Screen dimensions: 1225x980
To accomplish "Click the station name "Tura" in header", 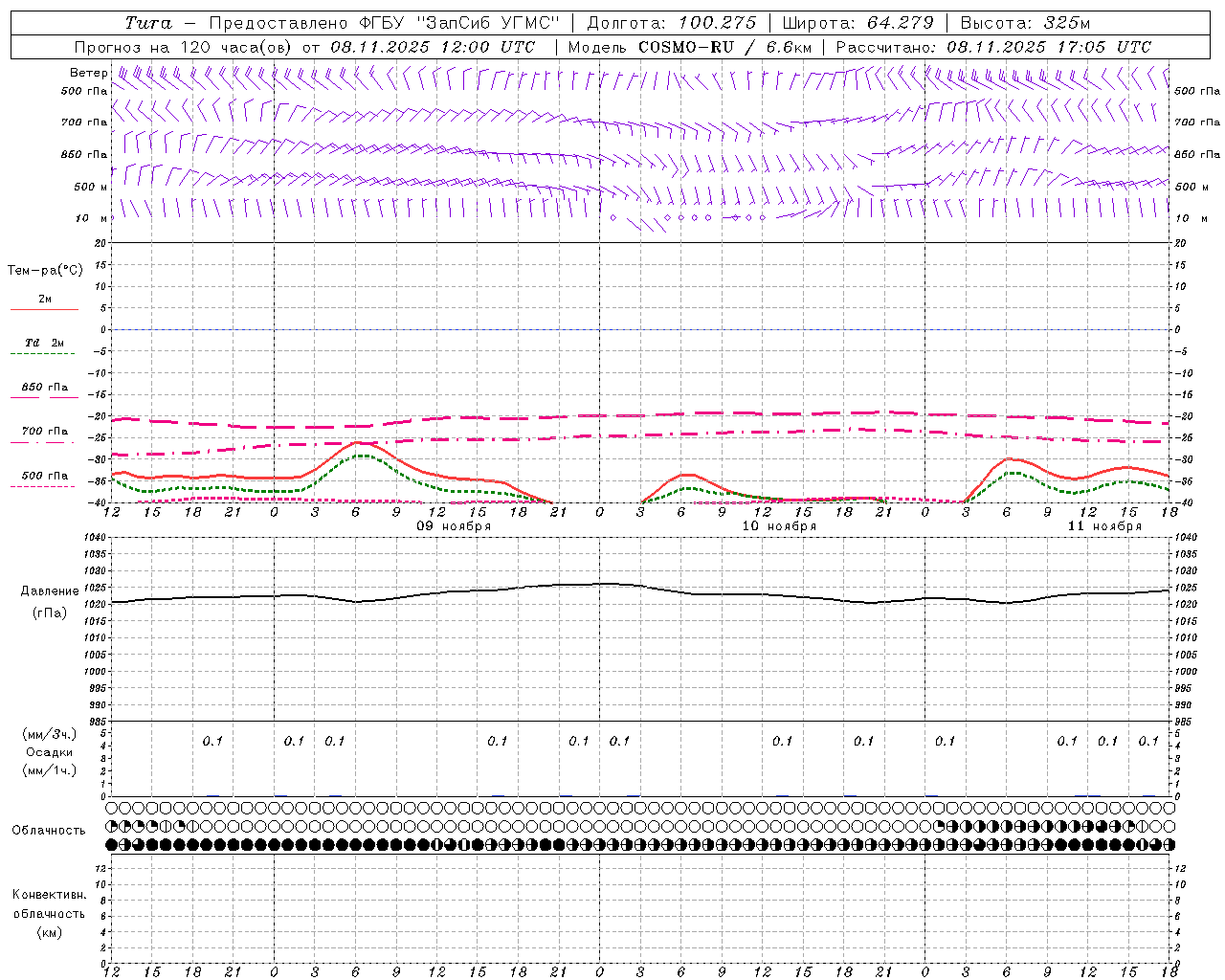I will (x=148, y=23).
